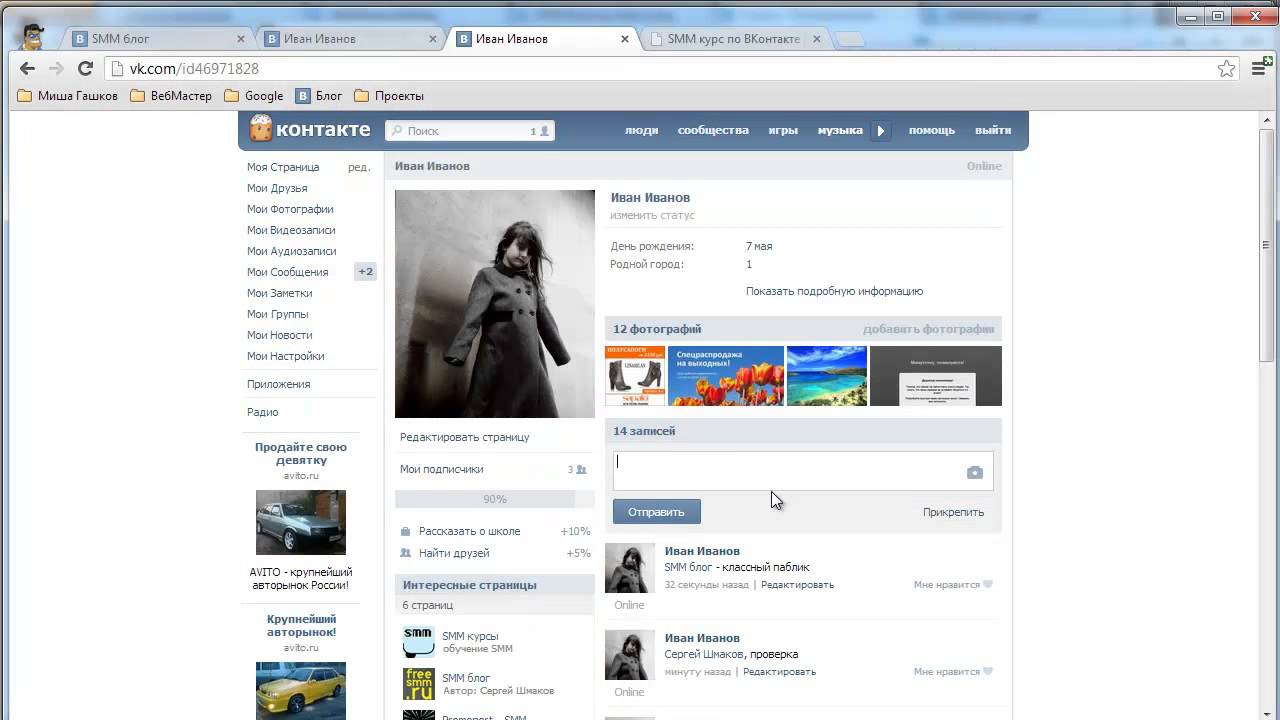Open Моя Страница in sidebar

(283, 167)
